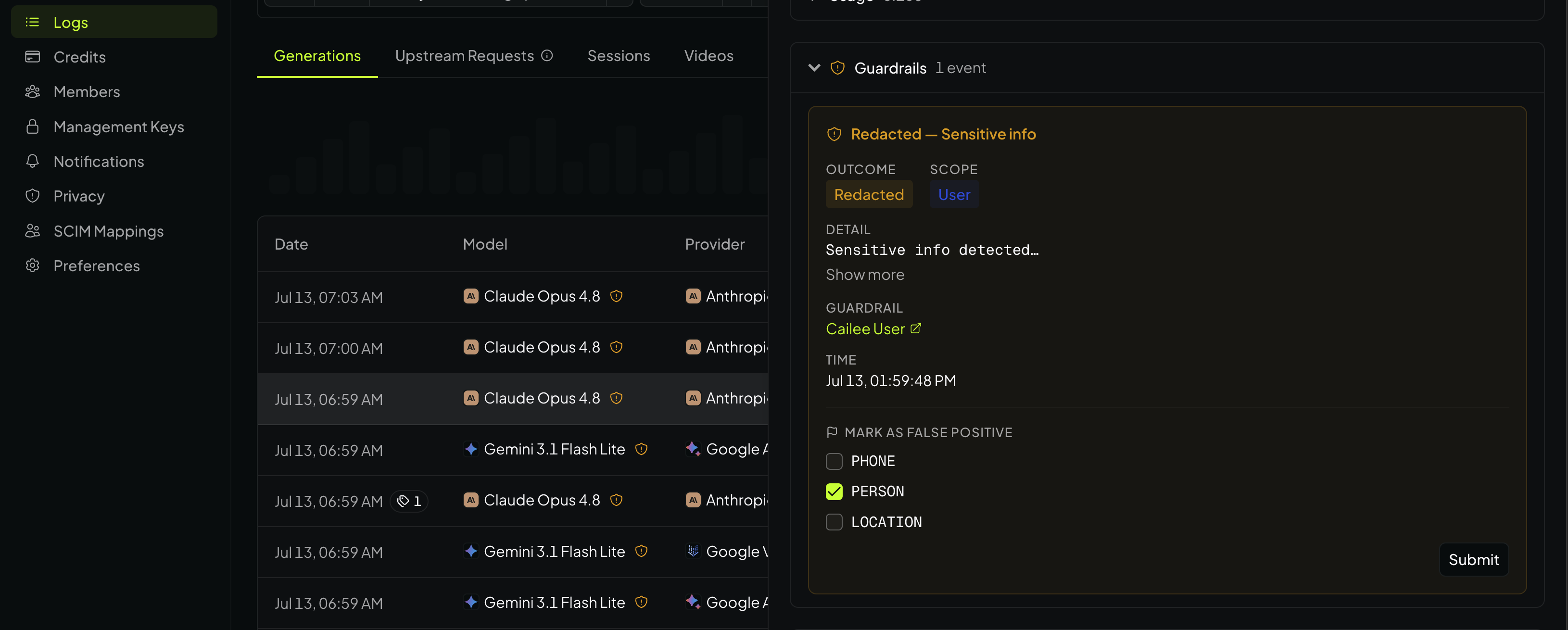Check the LOCATION false positive box
This screenshot has height=630, width=1568.
(834, 522)
